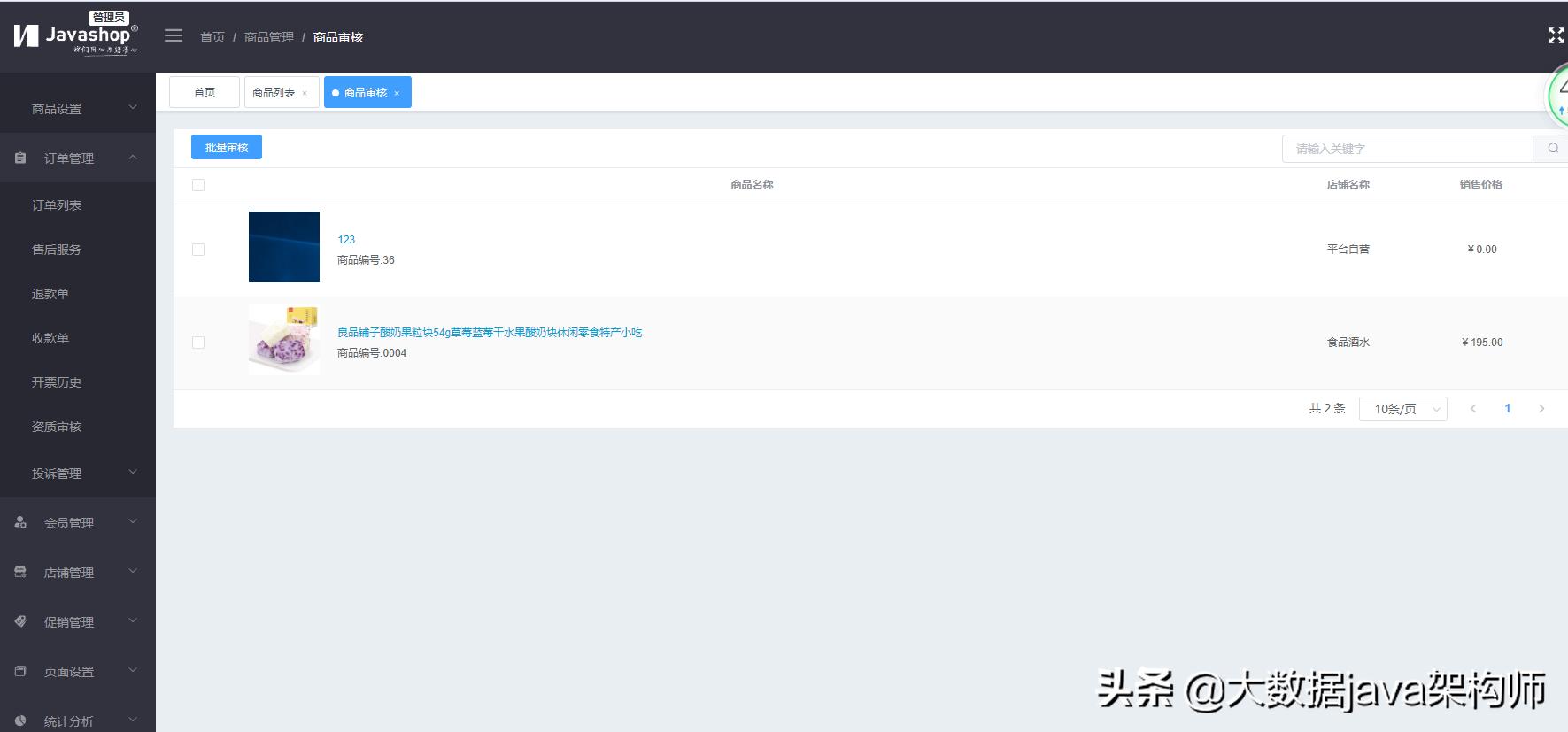Screen dimensions: 1568x732
Task: Click the blue thumbnail of product 123
Action: [284, 247]
